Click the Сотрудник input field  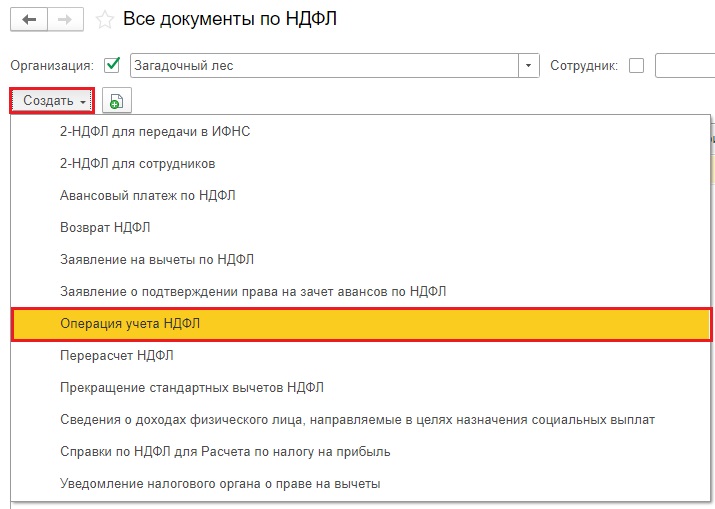click(685, 66)
